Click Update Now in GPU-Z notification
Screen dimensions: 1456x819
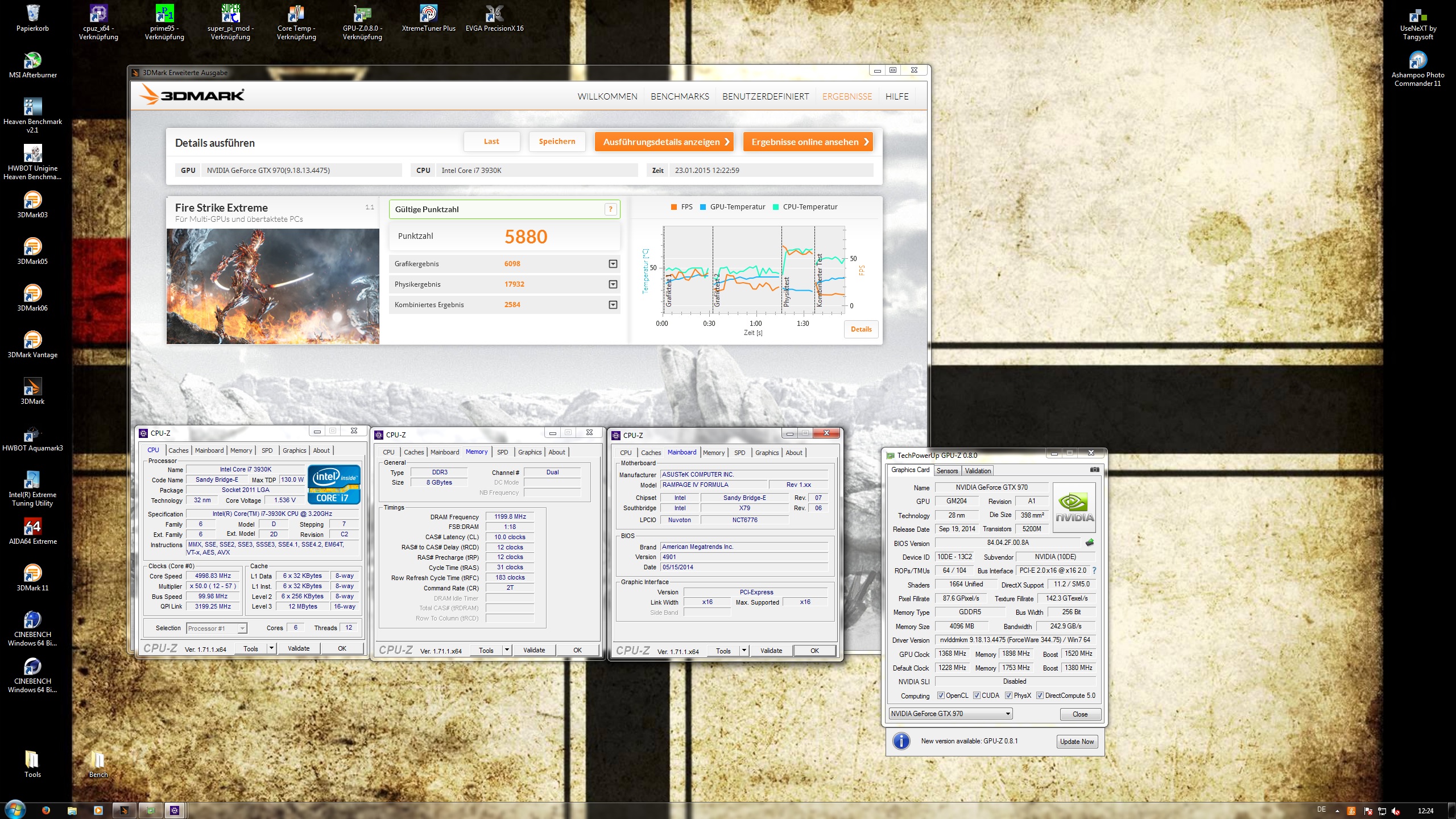[1077, 742]
